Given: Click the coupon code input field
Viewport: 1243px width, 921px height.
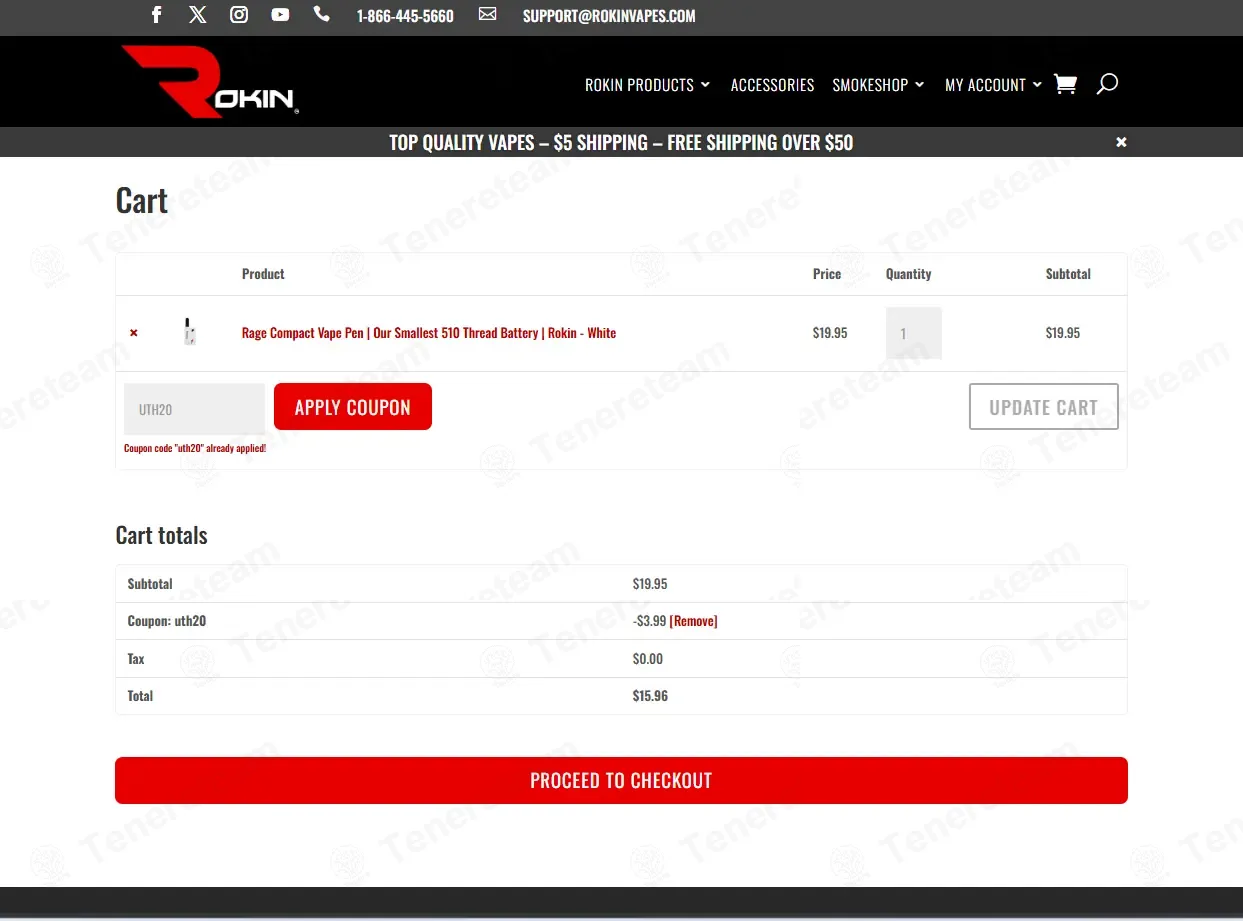Looking at the screenshot, I should click(x=194, y=409).
